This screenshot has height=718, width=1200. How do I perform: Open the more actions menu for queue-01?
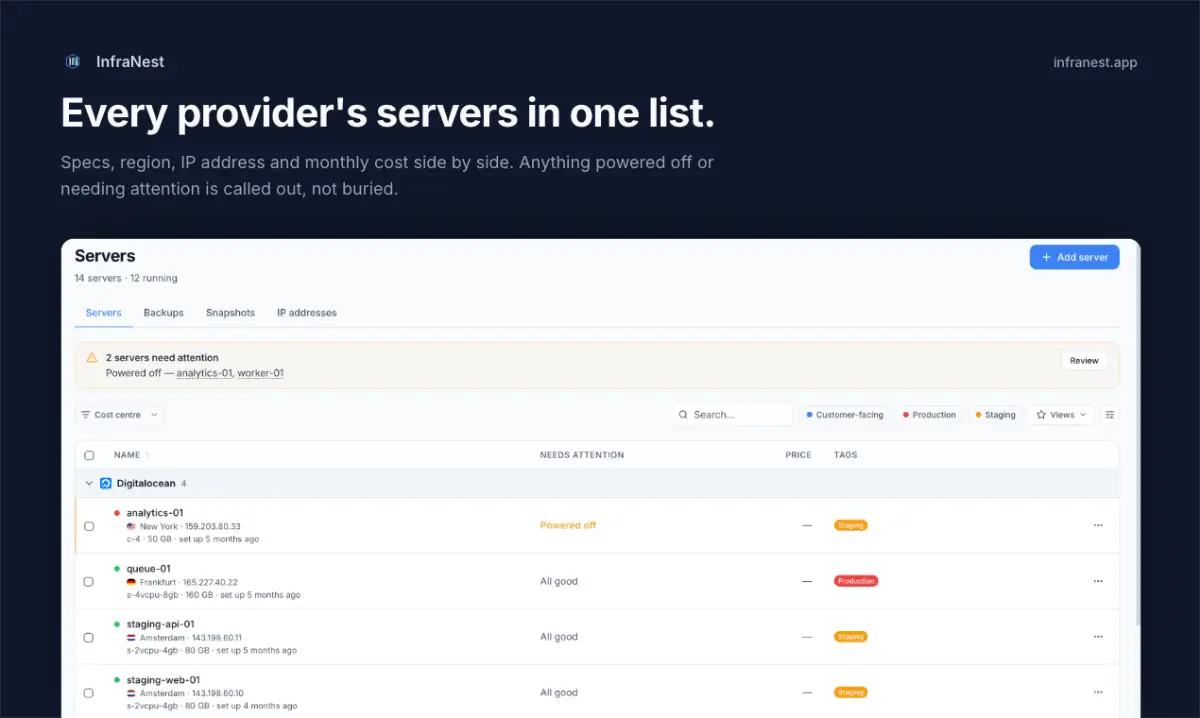(x=1098, y=581)
